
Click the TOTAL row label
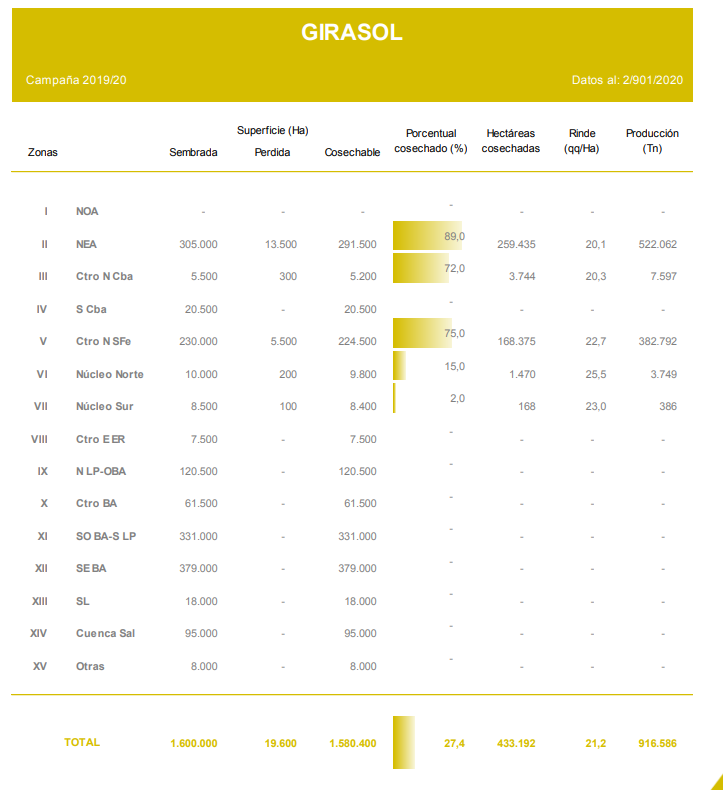point(82,742)
